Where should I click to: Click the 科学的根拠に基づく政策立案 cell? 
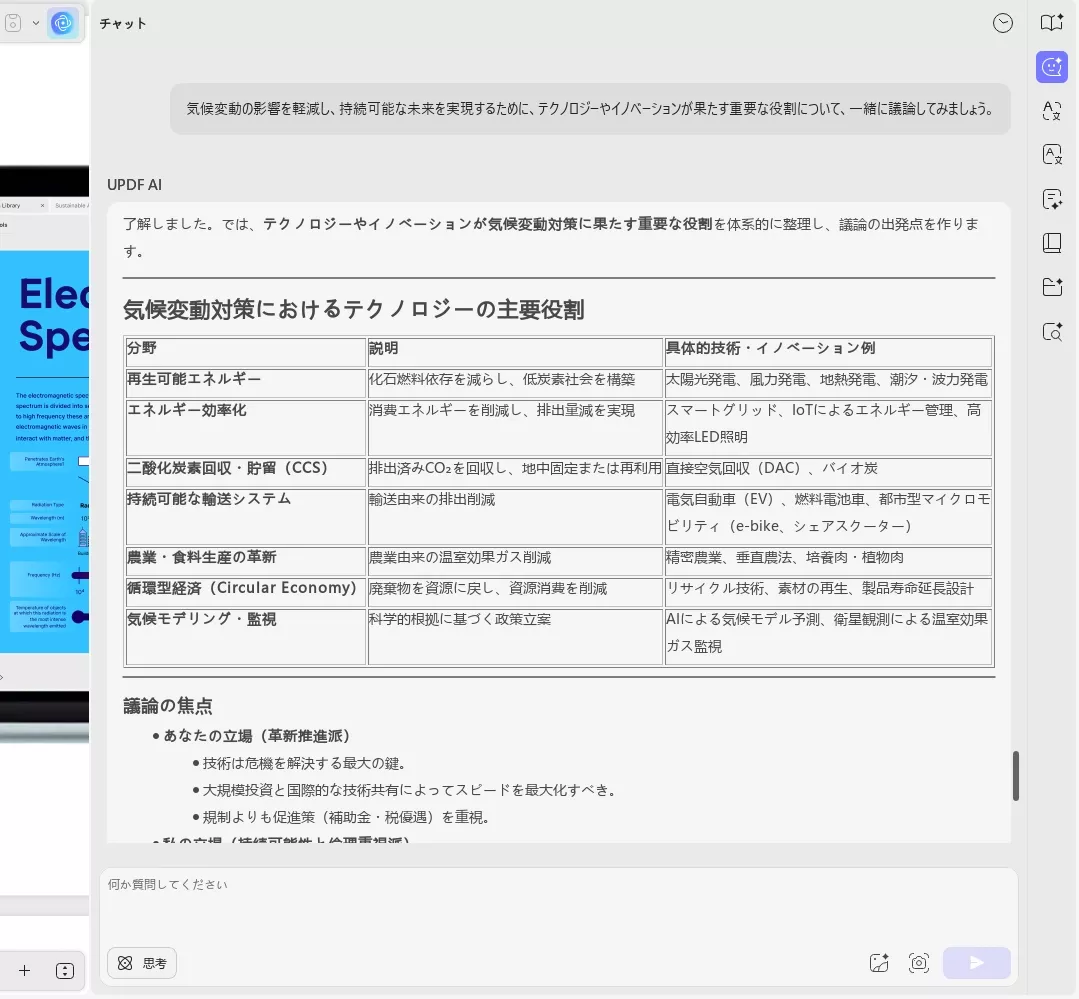(515, 636)
